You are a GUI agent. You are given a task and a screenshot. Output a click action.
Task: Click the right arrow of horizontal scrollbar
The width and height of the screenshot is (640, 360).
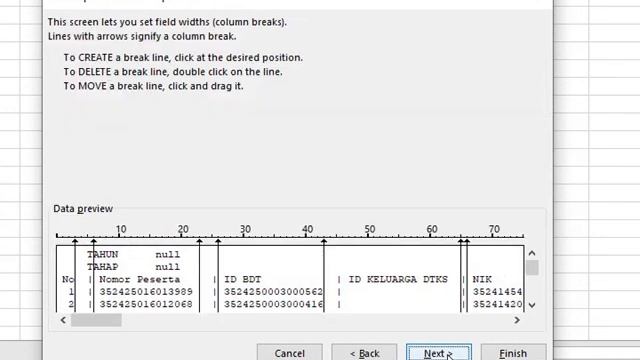[x=517, y=320]
